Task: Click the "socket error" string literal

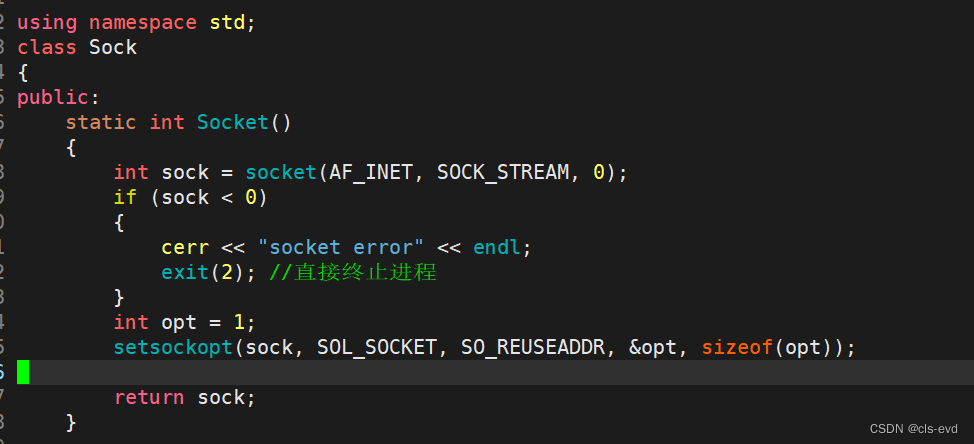Action: (341, 247)
